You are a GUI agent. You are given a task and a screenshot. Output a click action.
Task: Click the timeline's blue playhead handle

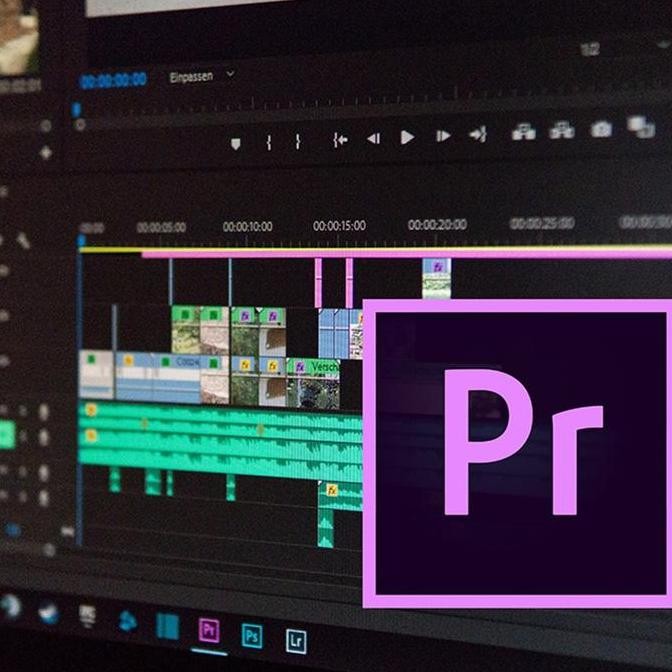point(81,240)
